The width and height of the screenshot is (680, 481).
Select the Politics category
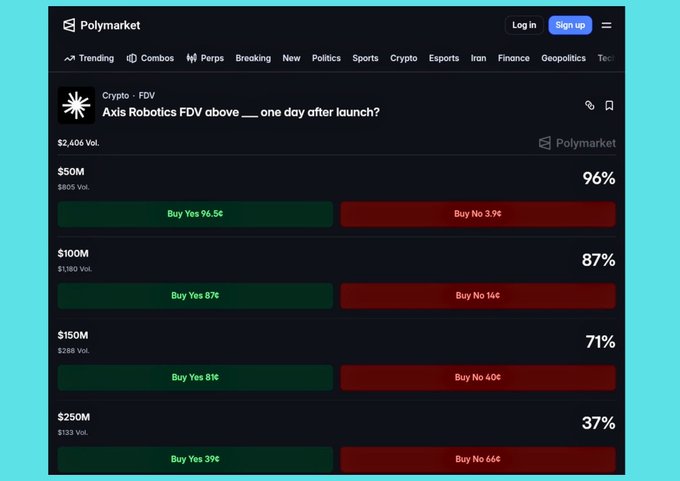[x=326, y=58]
